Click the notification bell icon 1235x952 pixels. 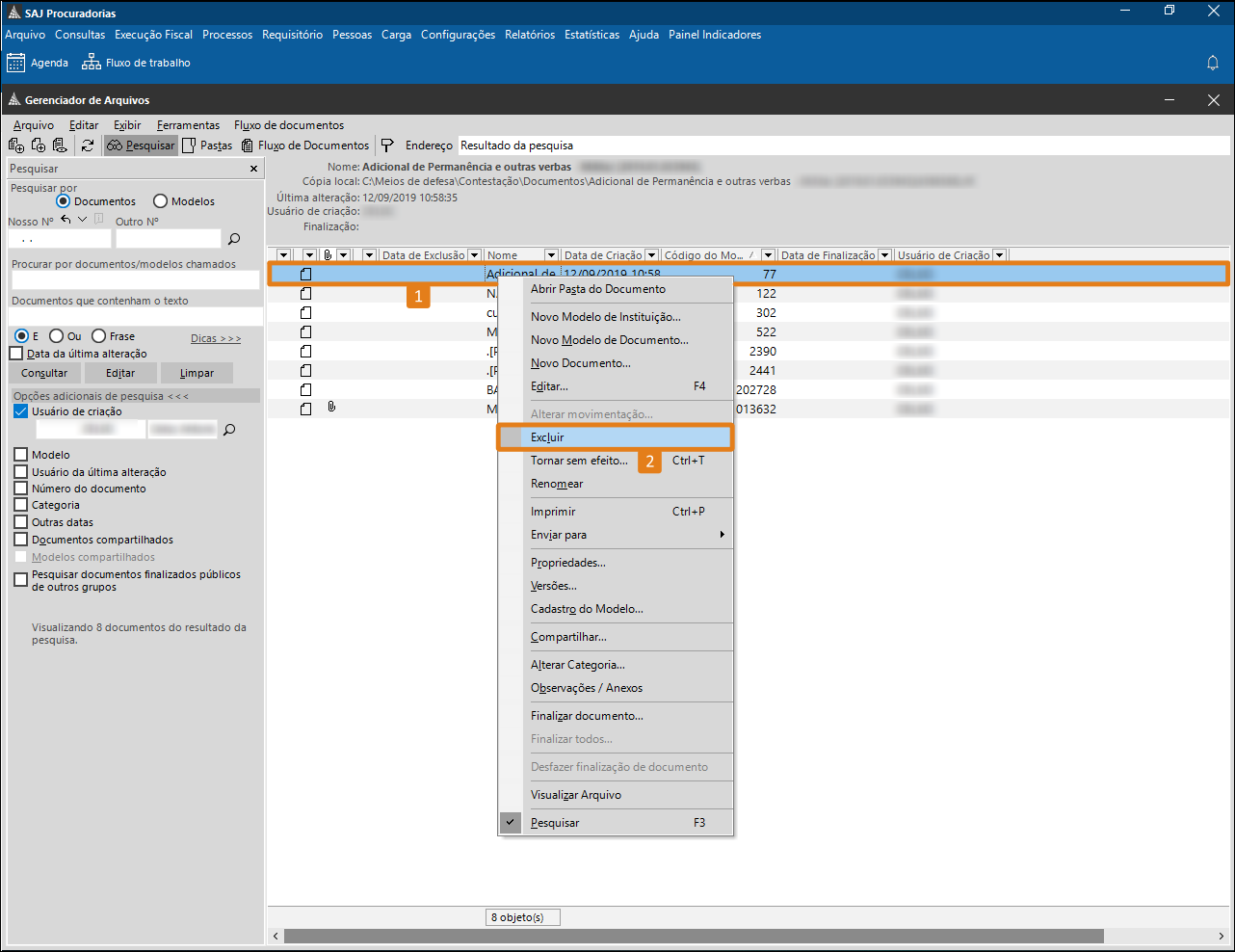pyautogui.click(x=1213, y=63)
